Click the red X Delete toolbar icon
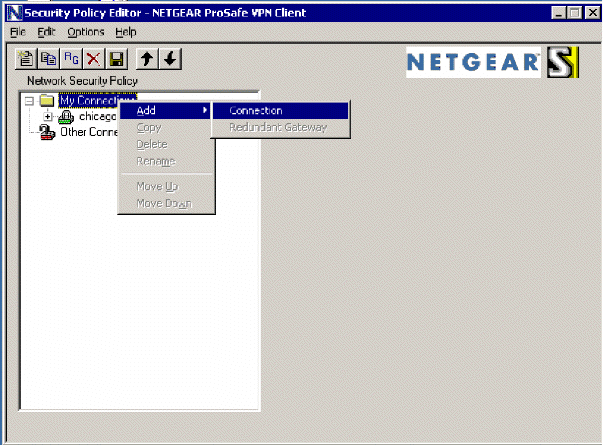This screenshot has height=446, width=604. tap(94, 59)
